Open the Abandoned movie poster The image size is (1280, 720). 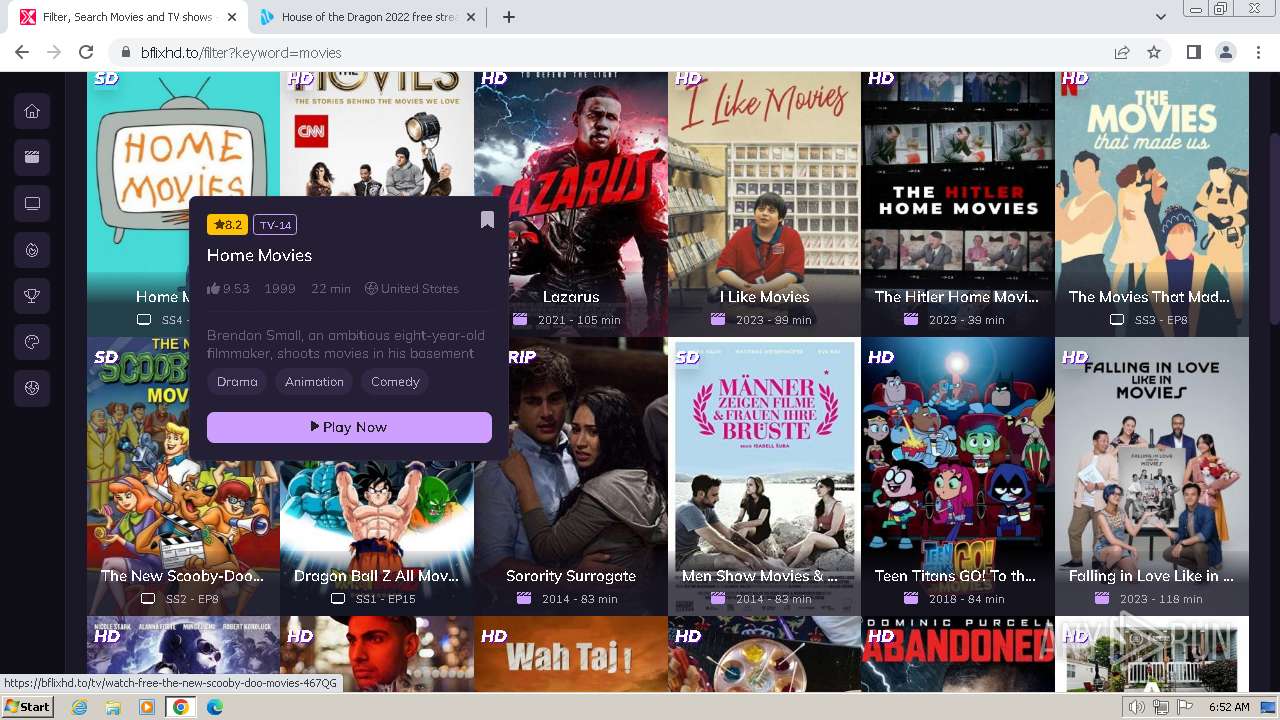click(958, 654)
